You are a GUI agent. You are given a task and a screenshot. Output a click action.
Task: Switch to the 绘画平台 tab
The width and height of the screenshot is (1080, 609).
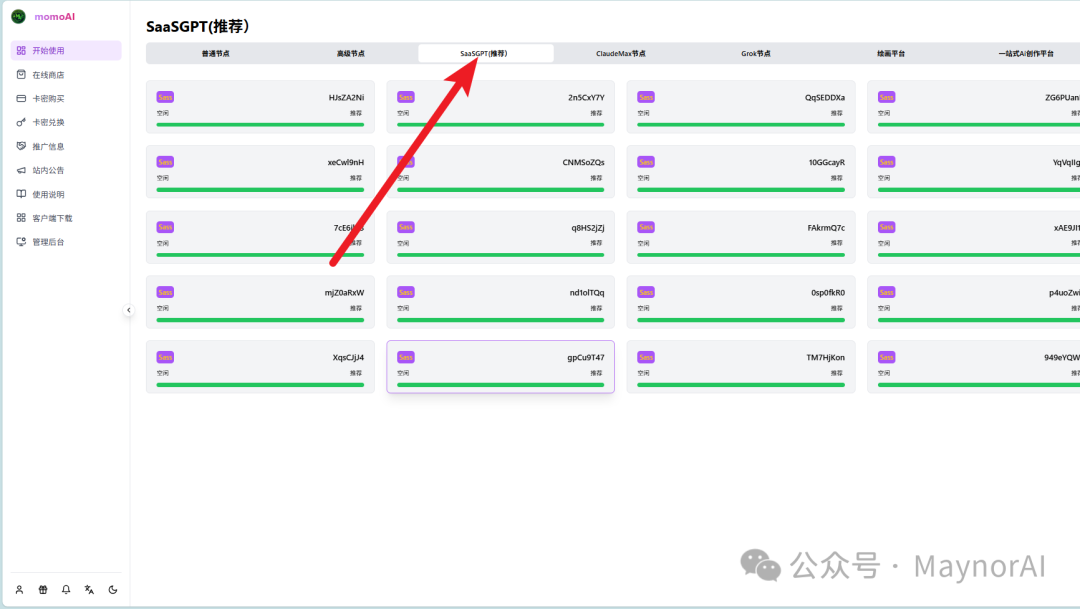891,53
